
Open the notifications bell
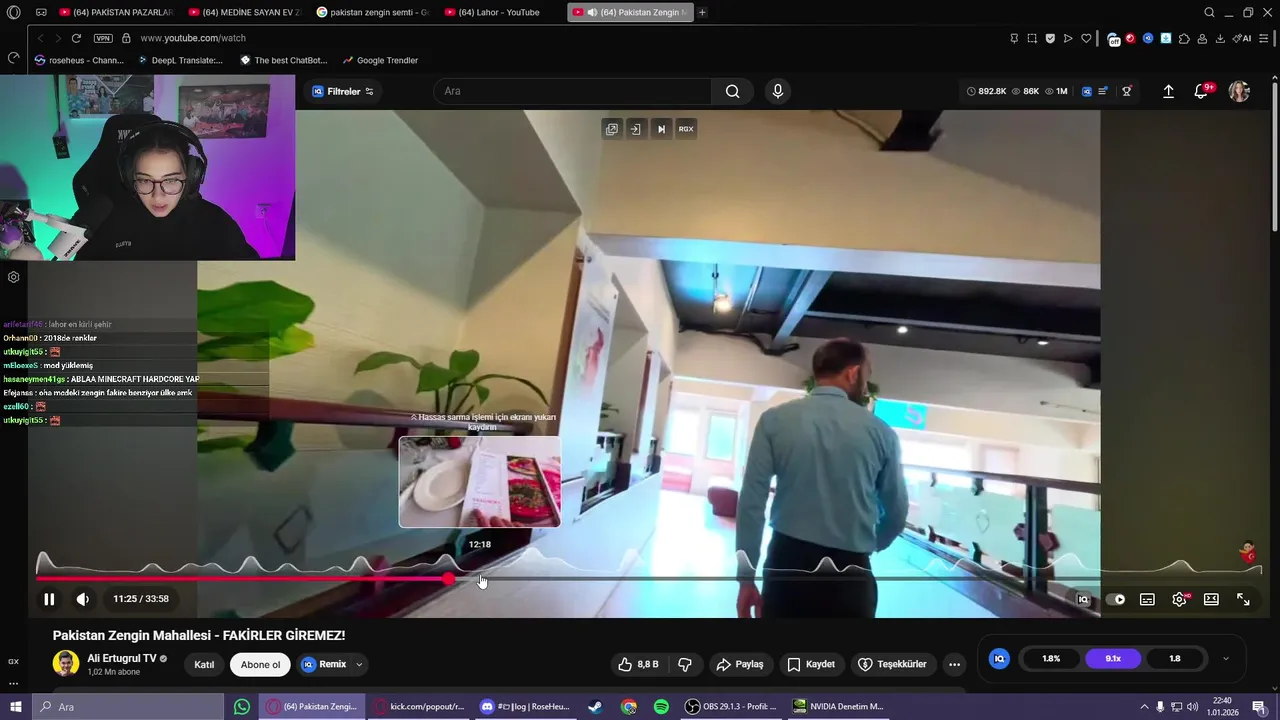tap(1201, 91)
